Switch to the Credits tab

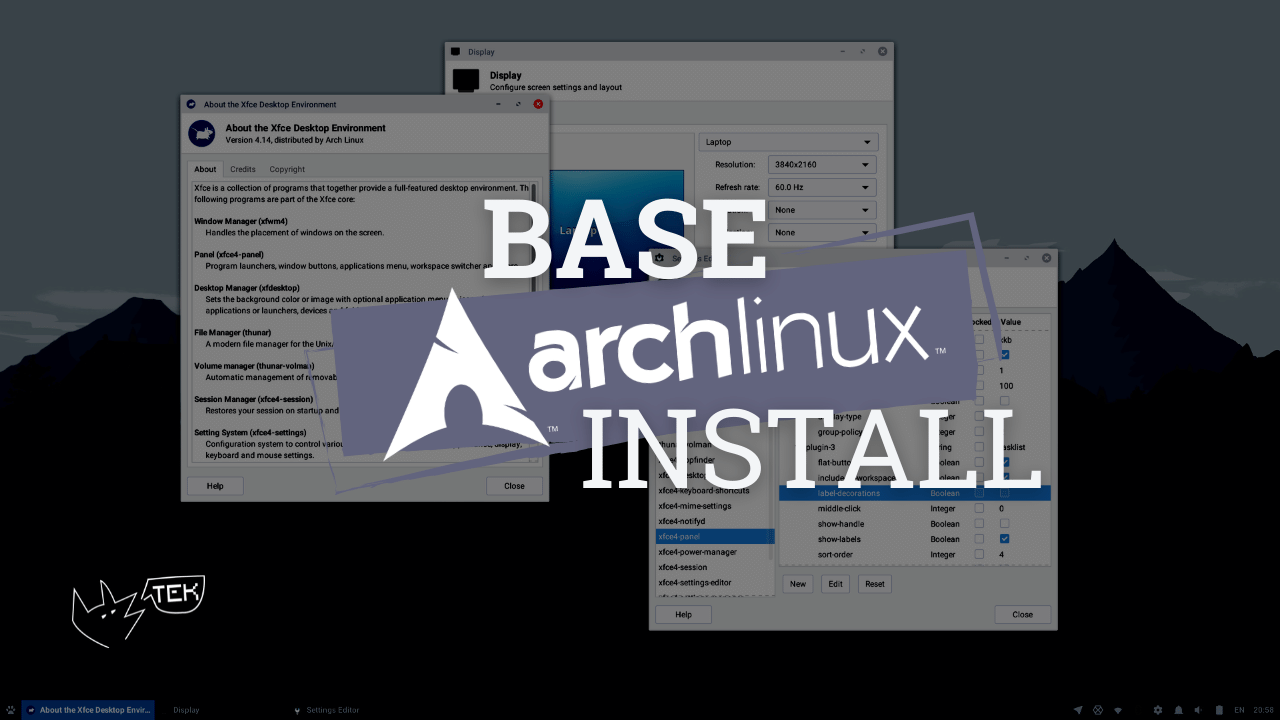(243, 169)
